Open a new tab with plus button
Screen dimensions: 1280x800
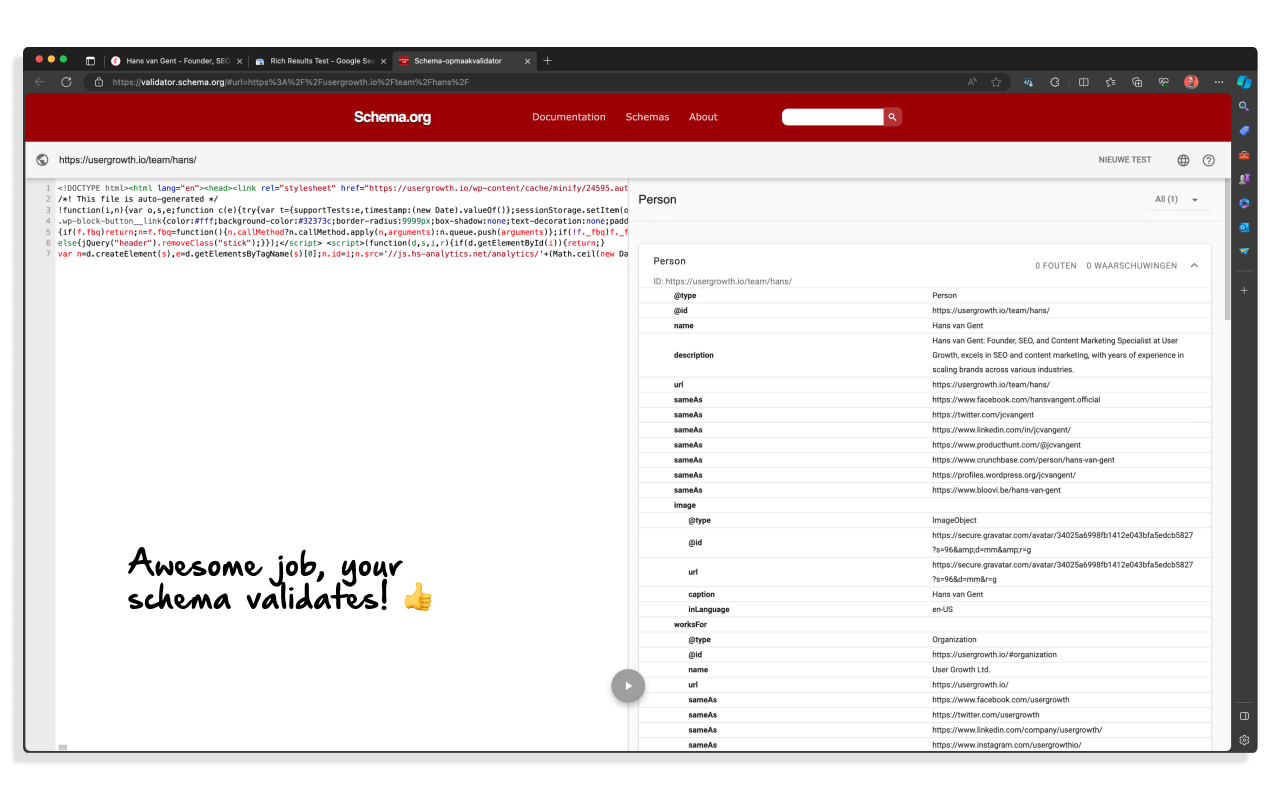click(547, 61)
